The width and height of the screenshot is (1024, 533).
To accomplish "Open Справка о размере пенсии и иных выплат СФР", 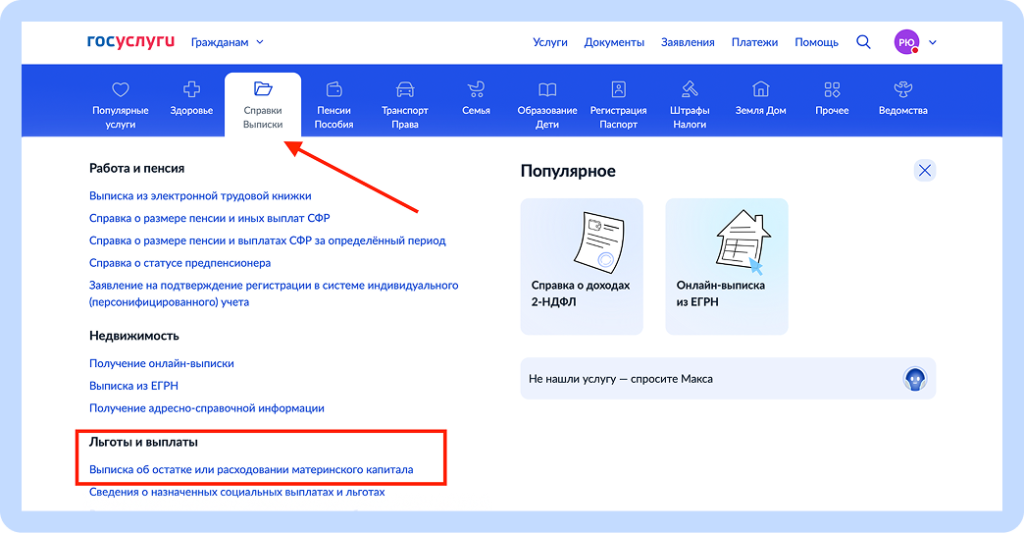I will click(x=210, y=218).
